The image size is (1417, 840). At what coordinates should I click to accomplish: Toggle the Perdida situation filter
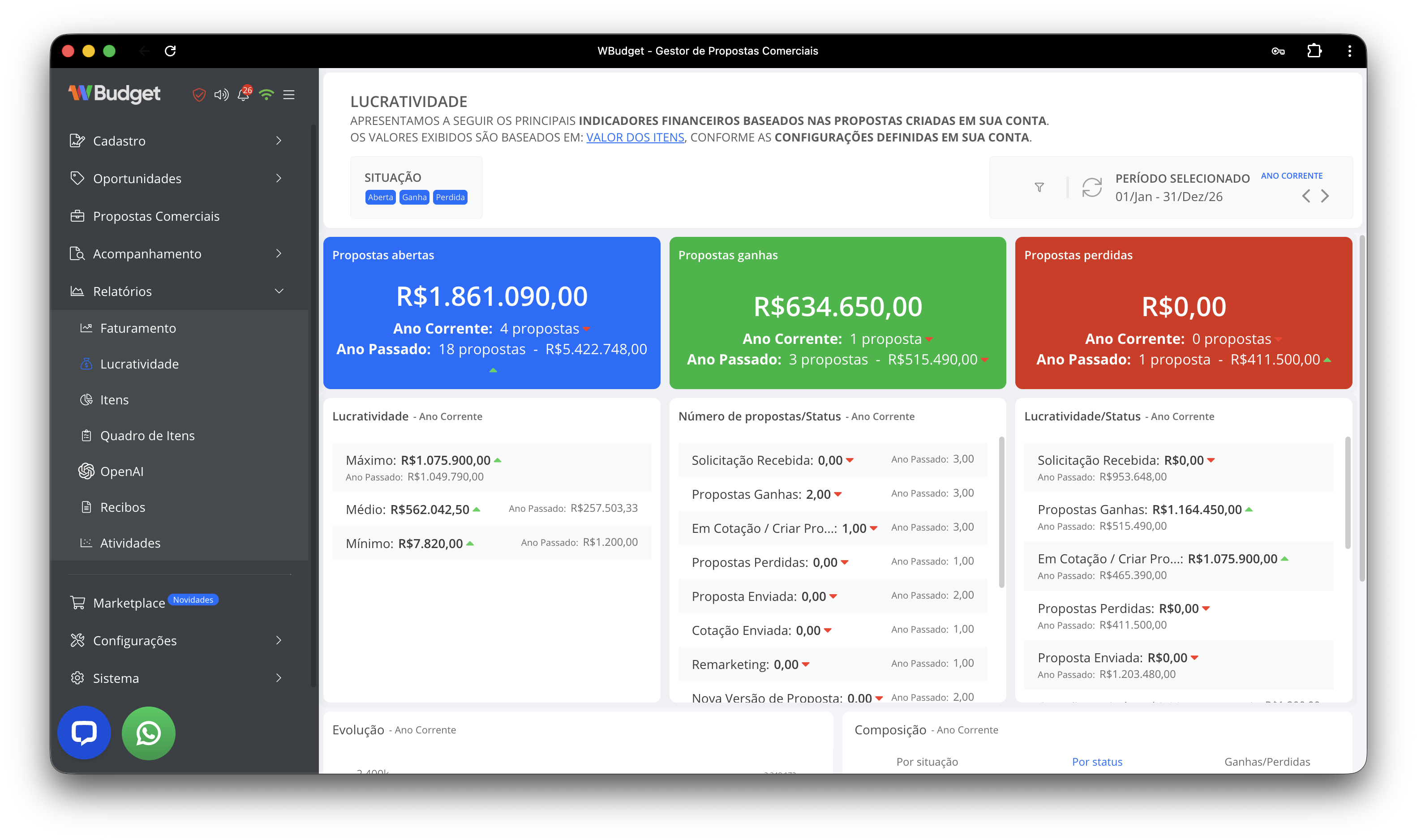coord(450,197)
